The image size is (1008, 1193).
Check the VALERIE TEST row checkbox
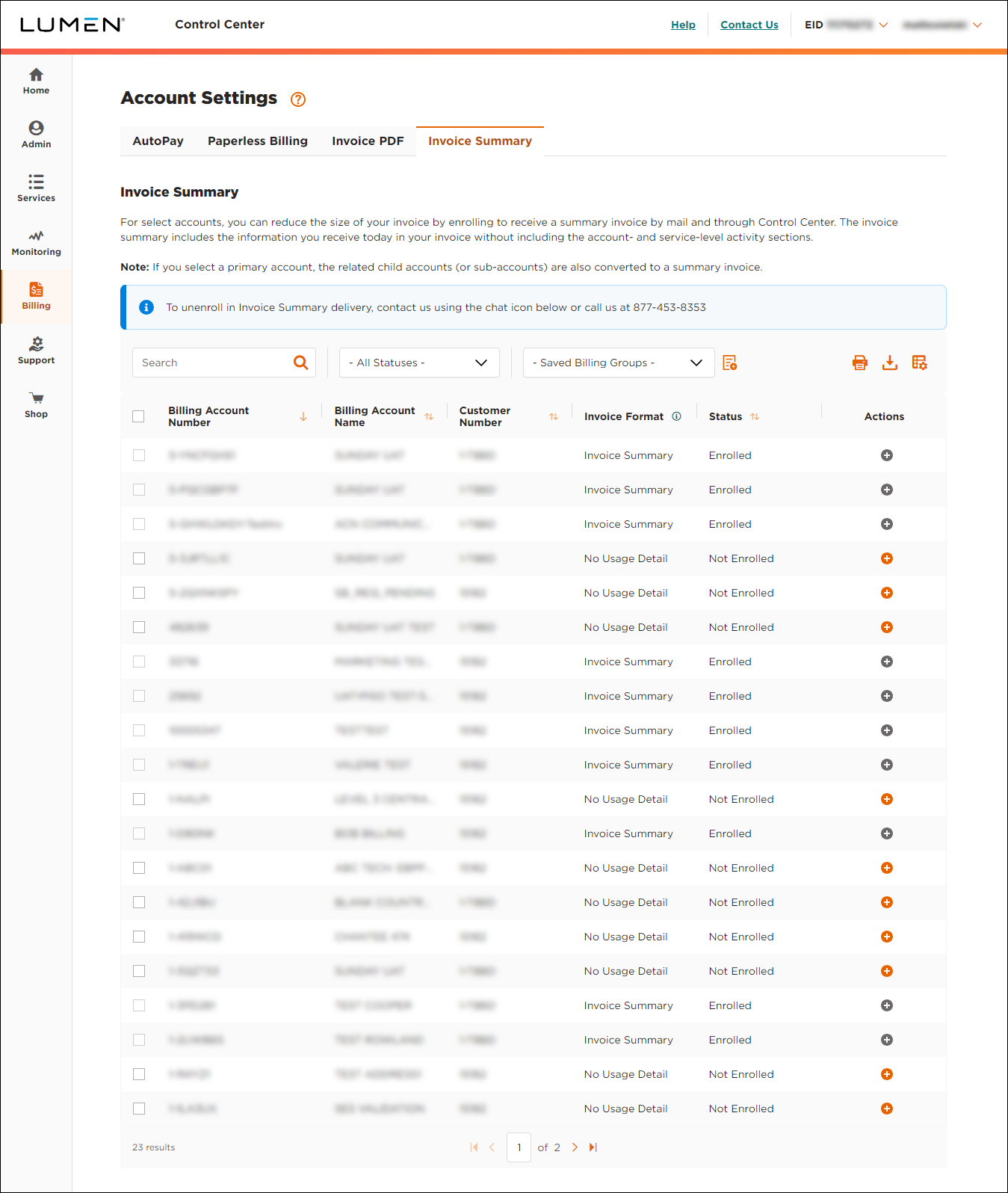coord(139,765)
